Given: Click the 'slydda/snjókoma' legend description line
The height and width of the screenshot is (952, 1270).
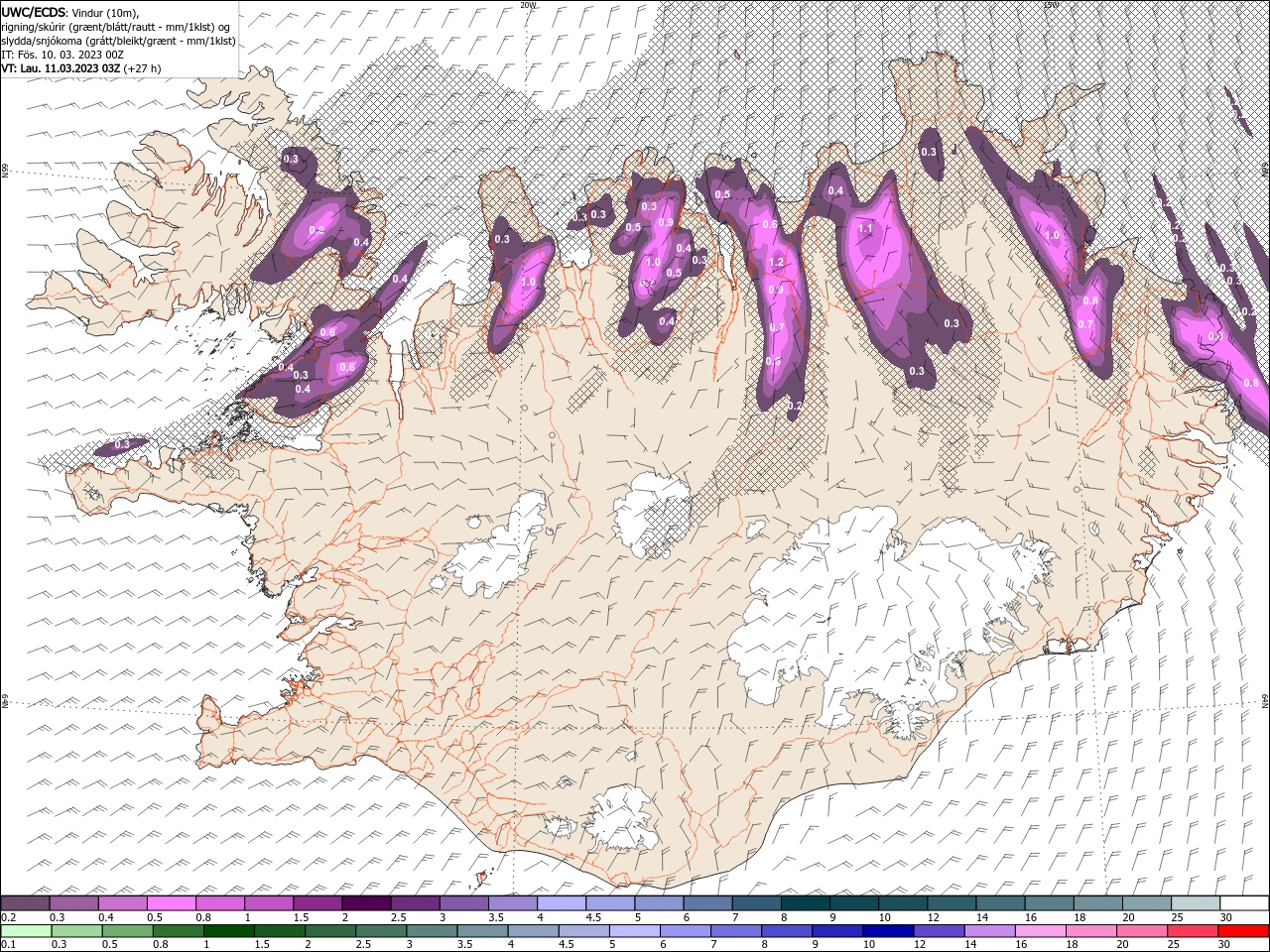Looking at the screenshot, I should (x=118, y=41).
